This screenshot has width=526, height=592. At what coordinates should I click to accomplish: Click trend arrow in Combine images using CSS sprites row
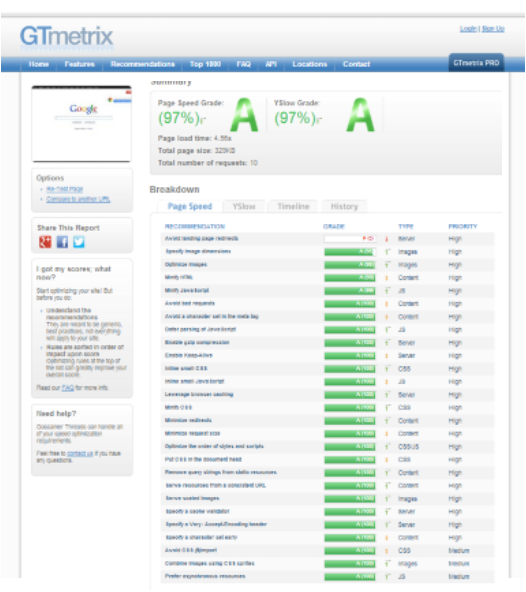click(x=387, y=564)
